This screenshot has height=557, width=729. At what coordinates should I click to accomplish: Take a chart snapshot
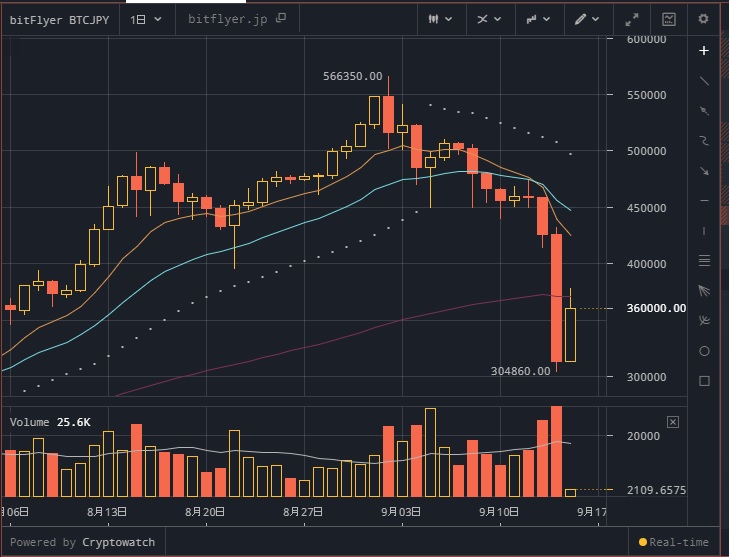click(669, 19)
